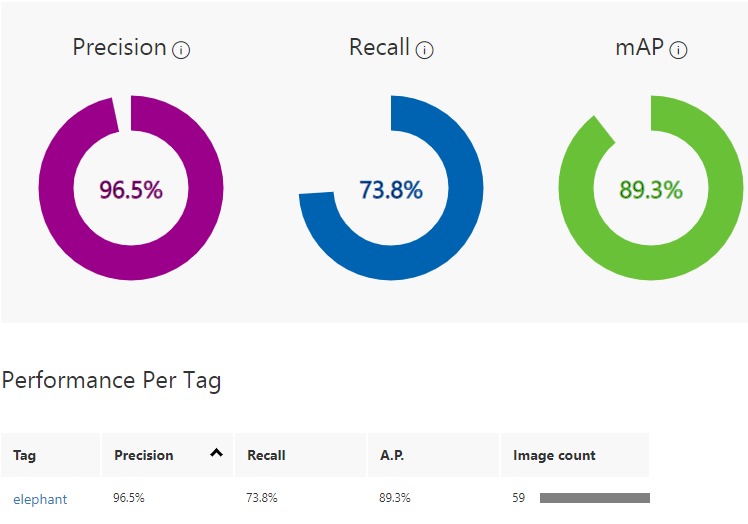Click the 89.3% value in the mAP donut

(651, 189)
